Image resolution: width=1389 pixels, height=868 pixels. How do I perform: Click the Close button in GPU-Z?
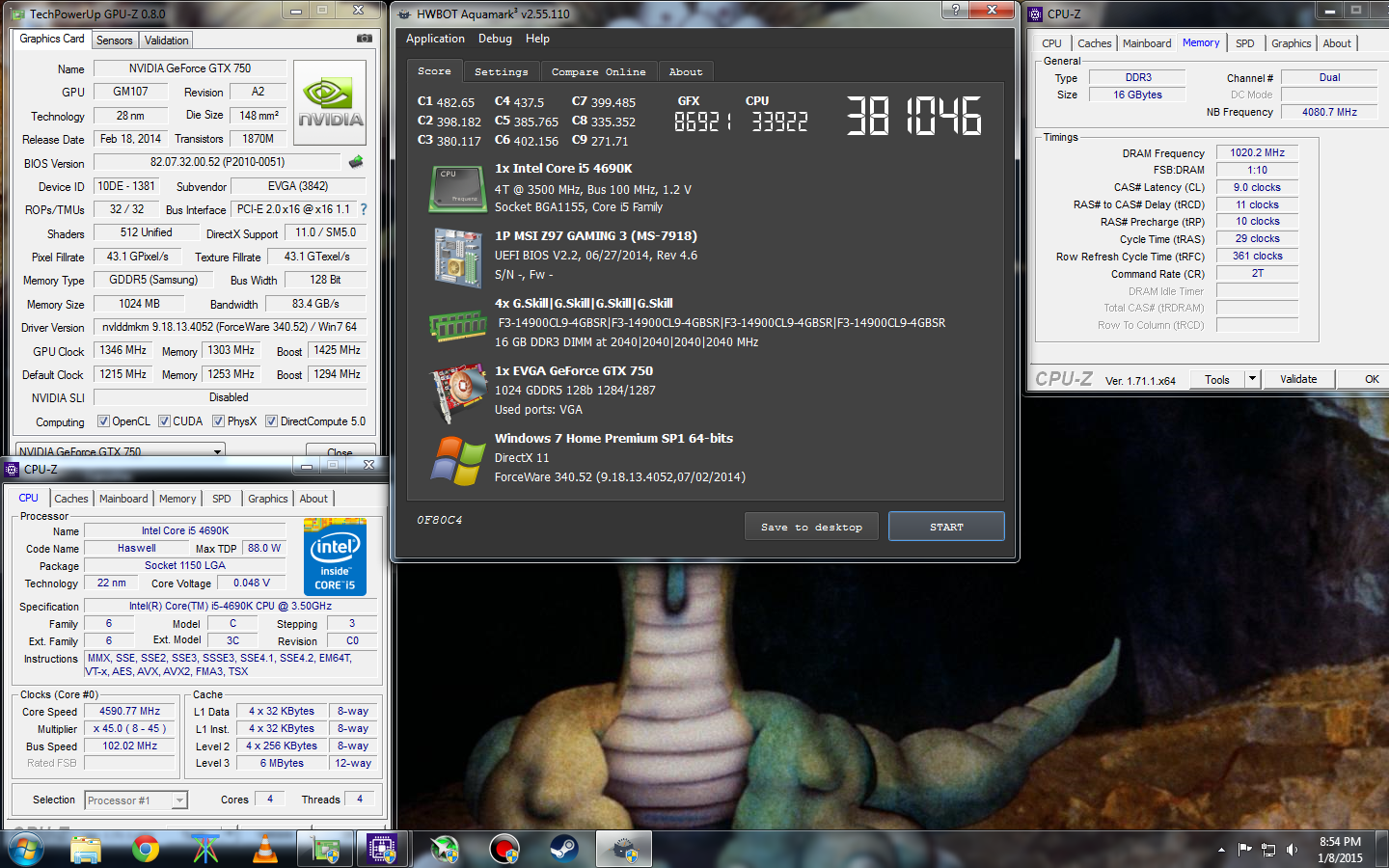(x=340, y=450)
